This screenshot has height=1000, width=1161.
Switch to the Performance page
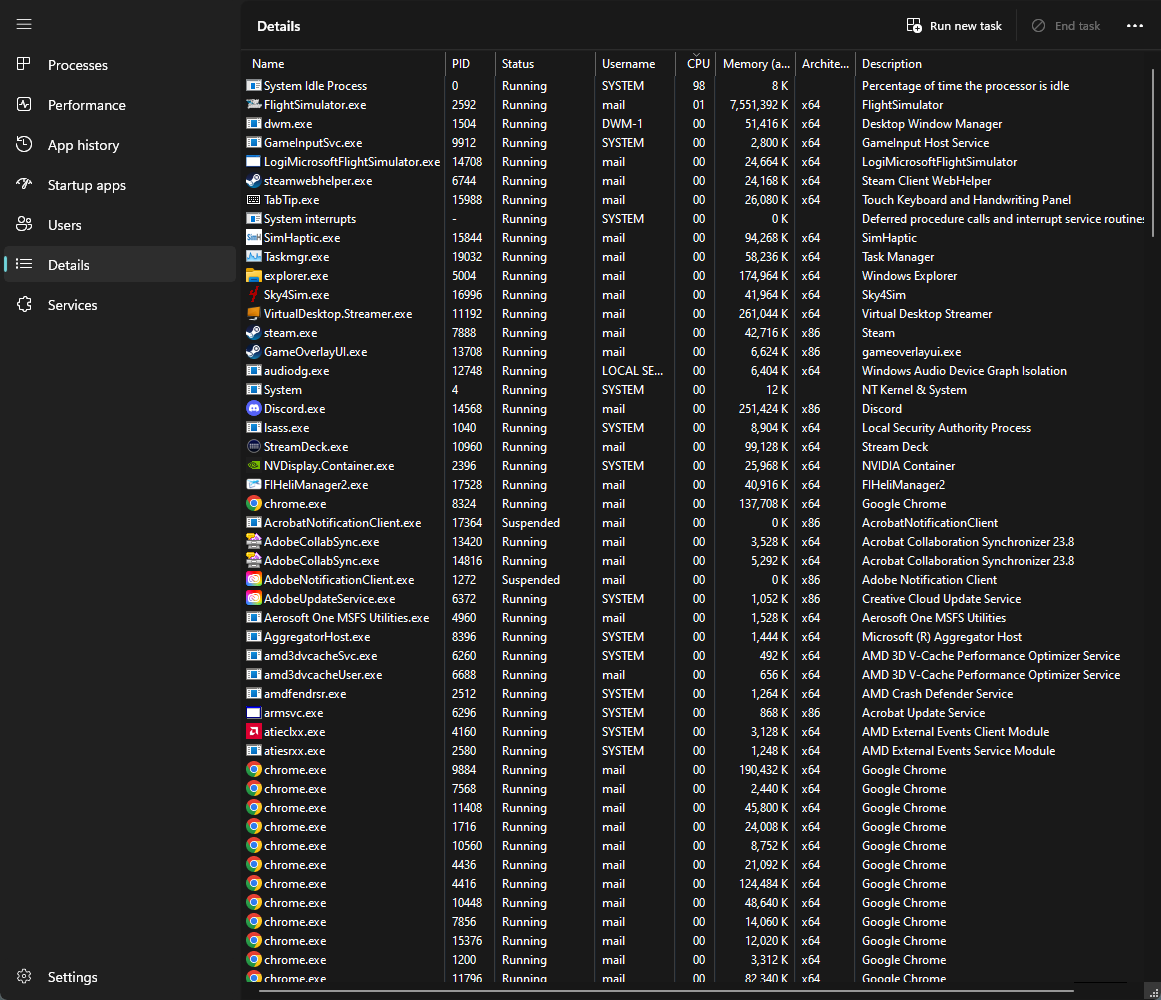(x=120, y=105)
